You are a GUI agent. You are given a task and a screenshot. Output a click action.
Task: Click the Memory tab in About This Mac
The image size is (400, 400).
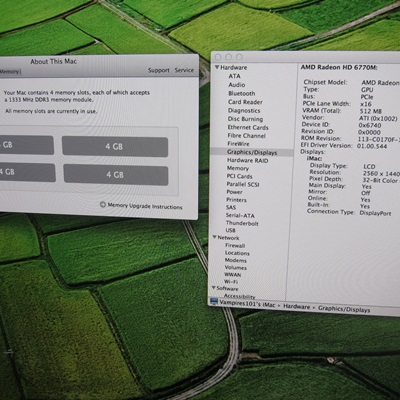coord(10,72)
